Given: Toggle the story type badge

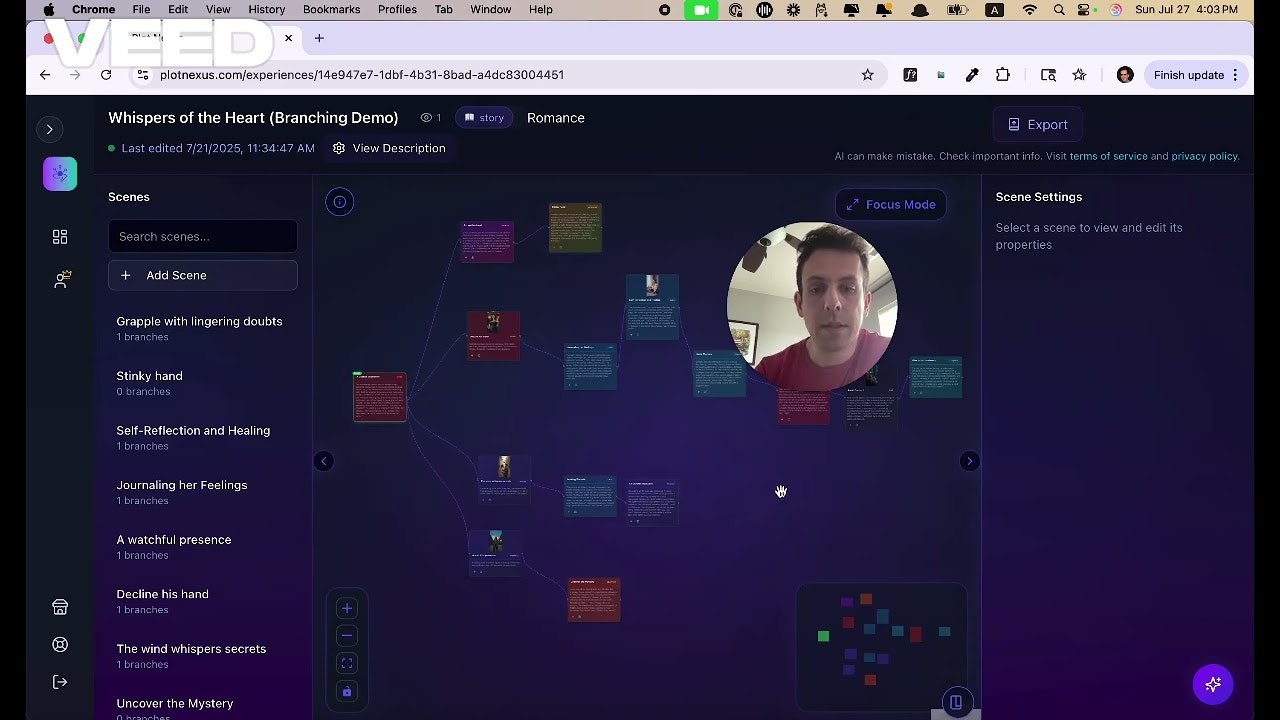Looking at the screenshot, I should pyautogui.click(x=483, y=117).
